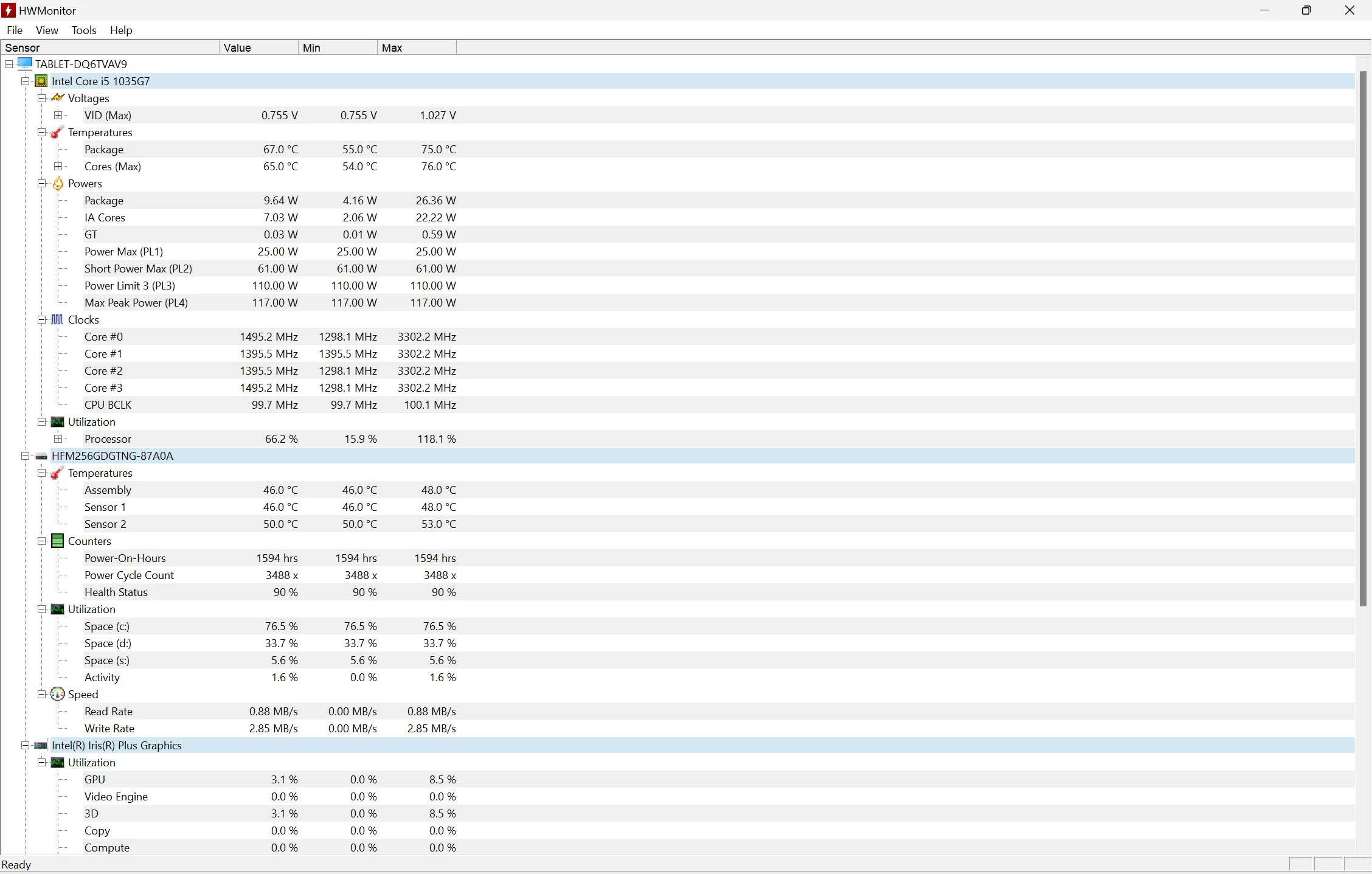Select the Value column header
The image size is (1372, 874).
[x=257, y=46]
